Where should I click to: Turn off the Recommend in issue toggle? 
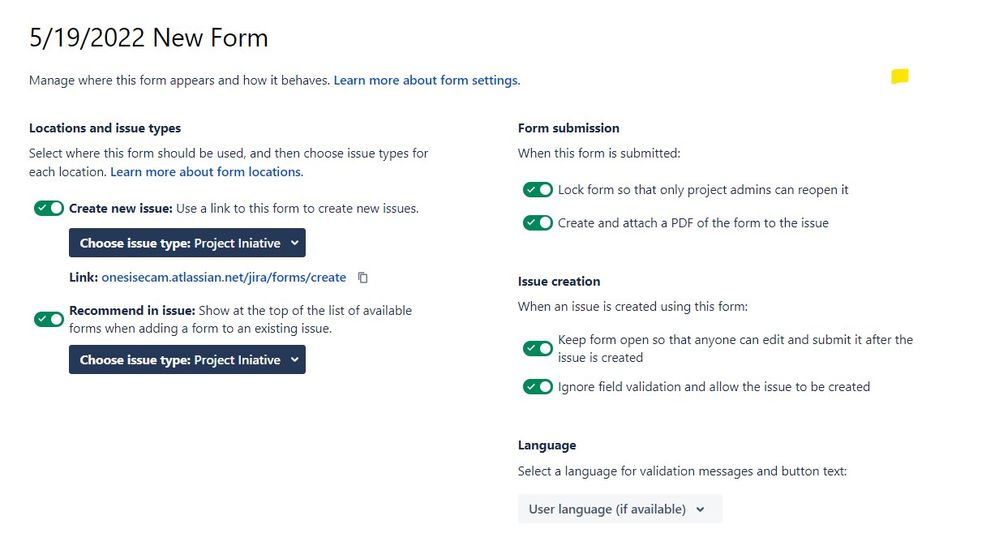[x=49, y=319]
